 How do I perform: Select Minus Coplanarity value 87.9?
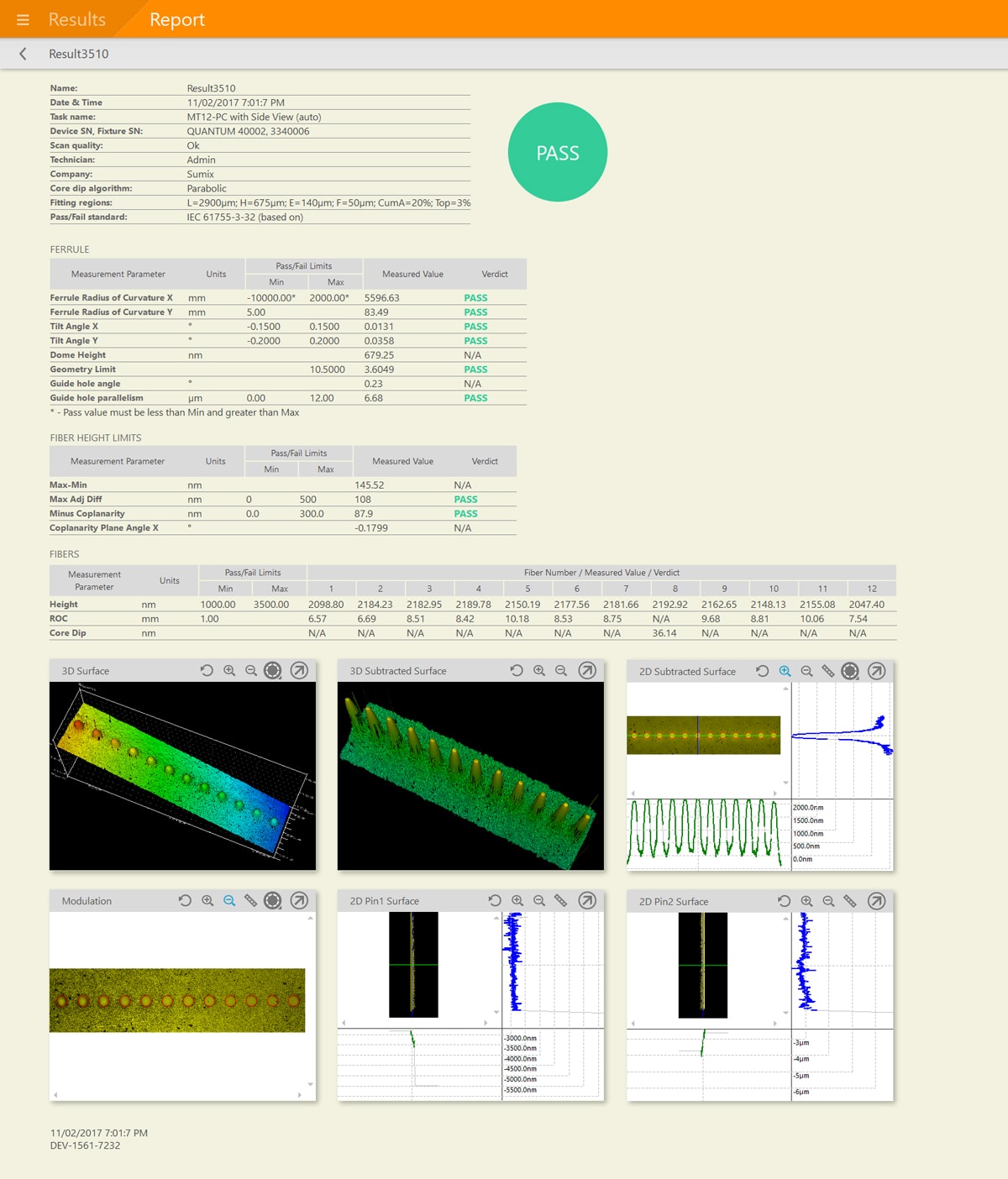coord(364,514)
